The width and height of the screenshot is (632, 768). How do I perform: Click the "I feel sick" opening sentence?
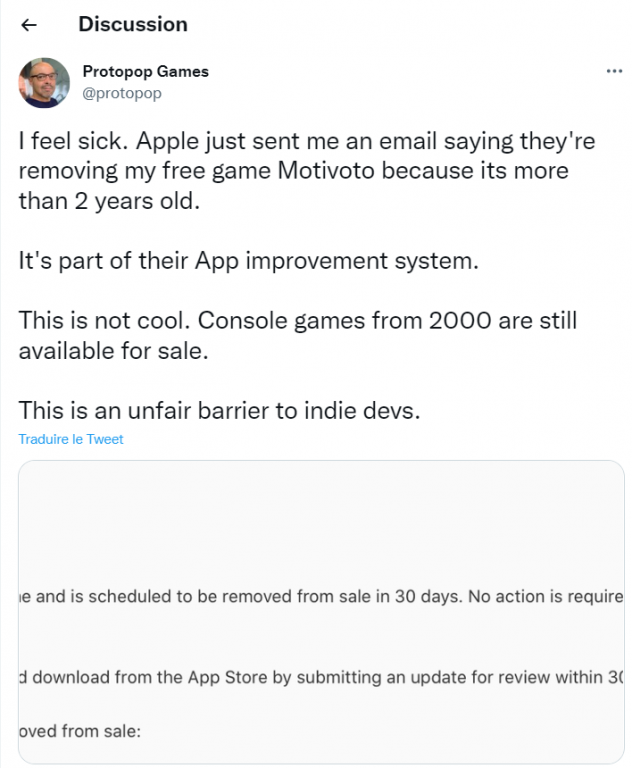coord(85,141)
